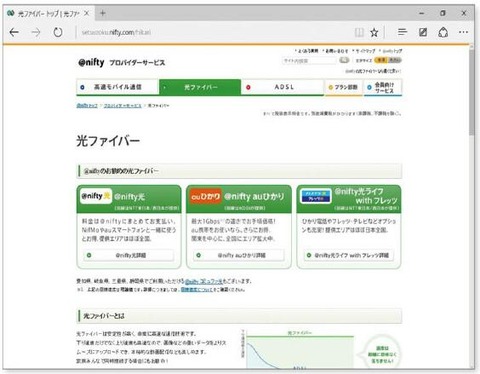Open the ADSL navigation tab
Screen dimensions: 480x374
click(x=283, y=87)
